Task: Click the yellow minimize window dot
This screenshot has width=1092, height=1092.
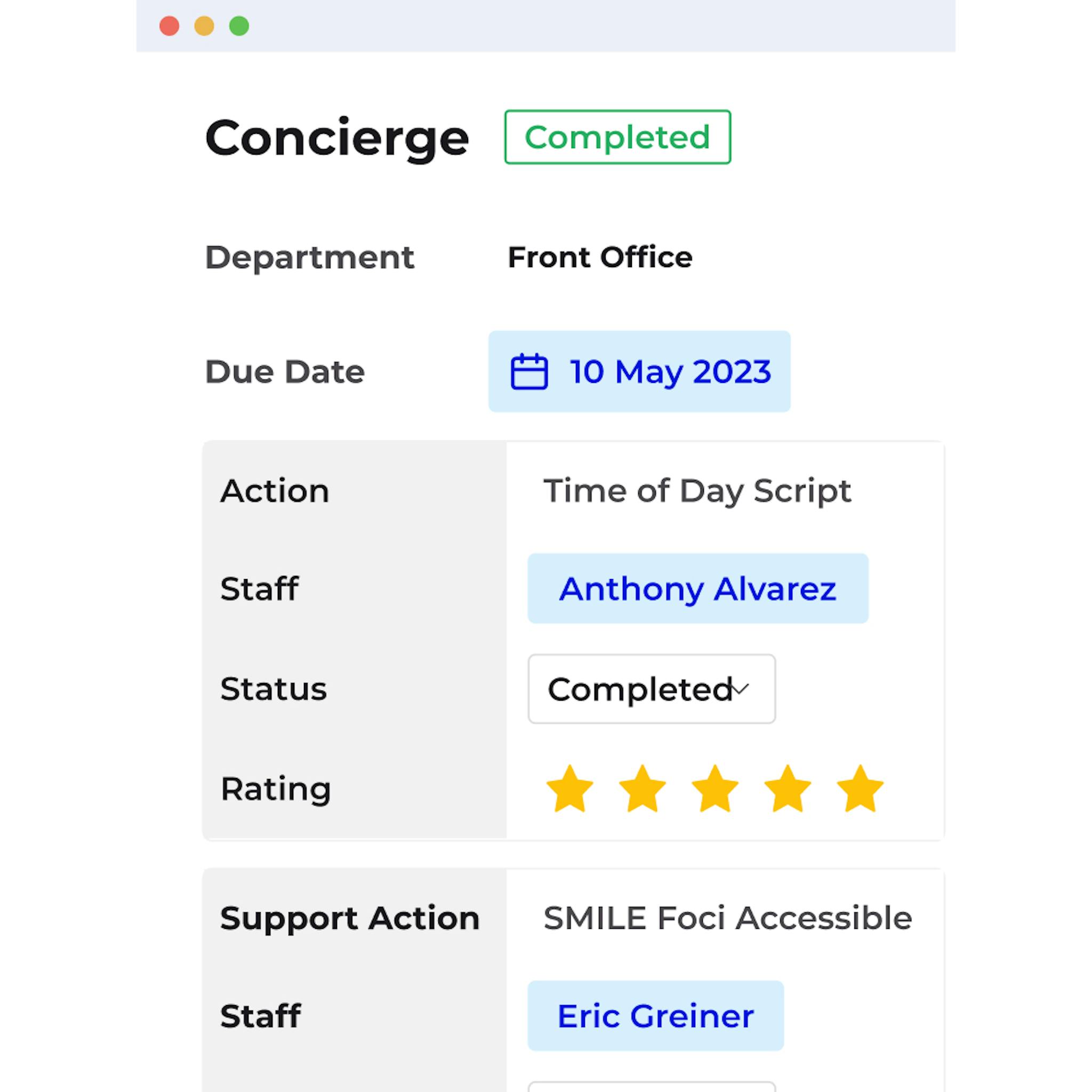Action: click(x=204, y=26)
